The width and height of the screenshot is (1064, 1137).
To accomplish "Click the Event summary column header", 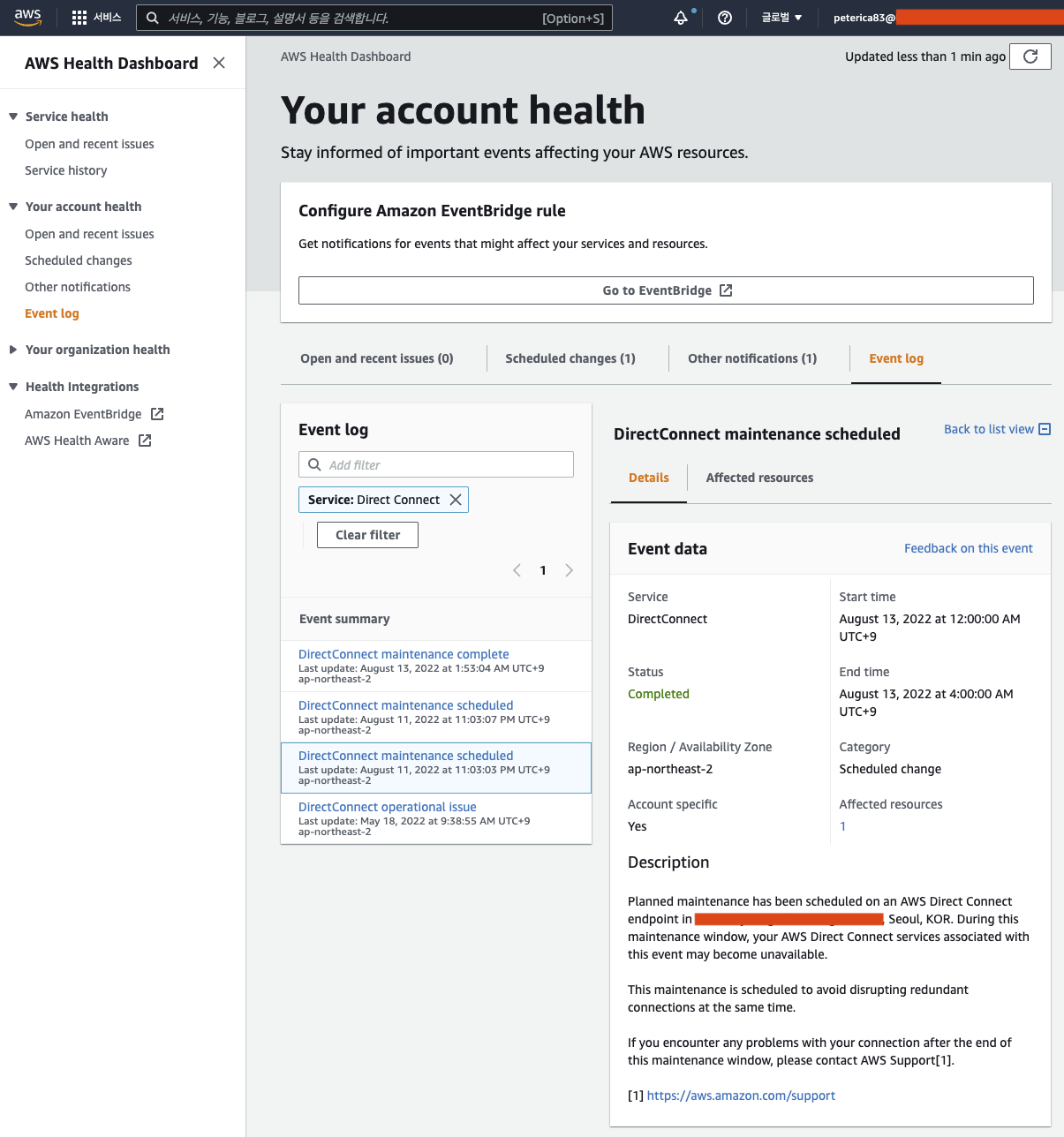I will pos(344,619).
